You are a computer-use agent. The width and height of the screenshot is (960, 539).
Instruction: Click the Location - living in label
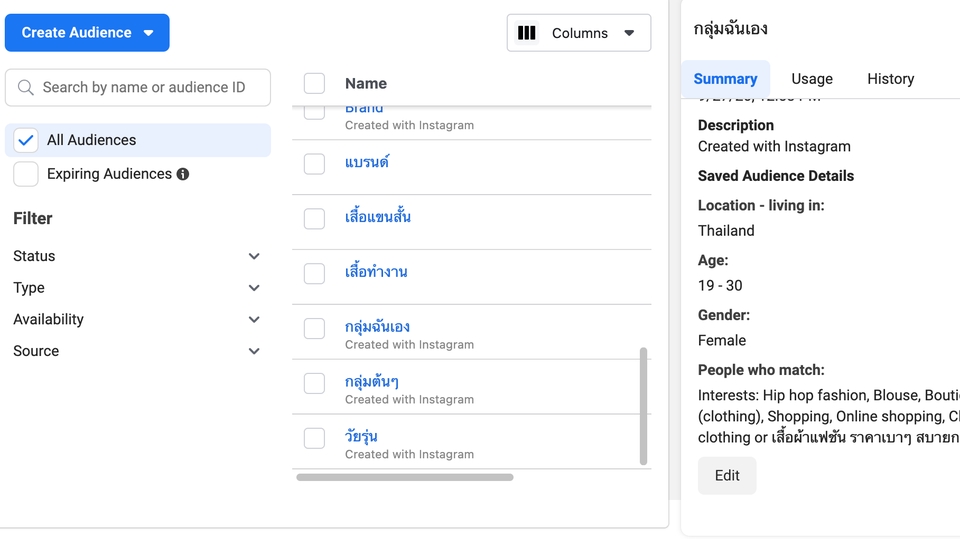pyautogui.click(x=761, y=205)
